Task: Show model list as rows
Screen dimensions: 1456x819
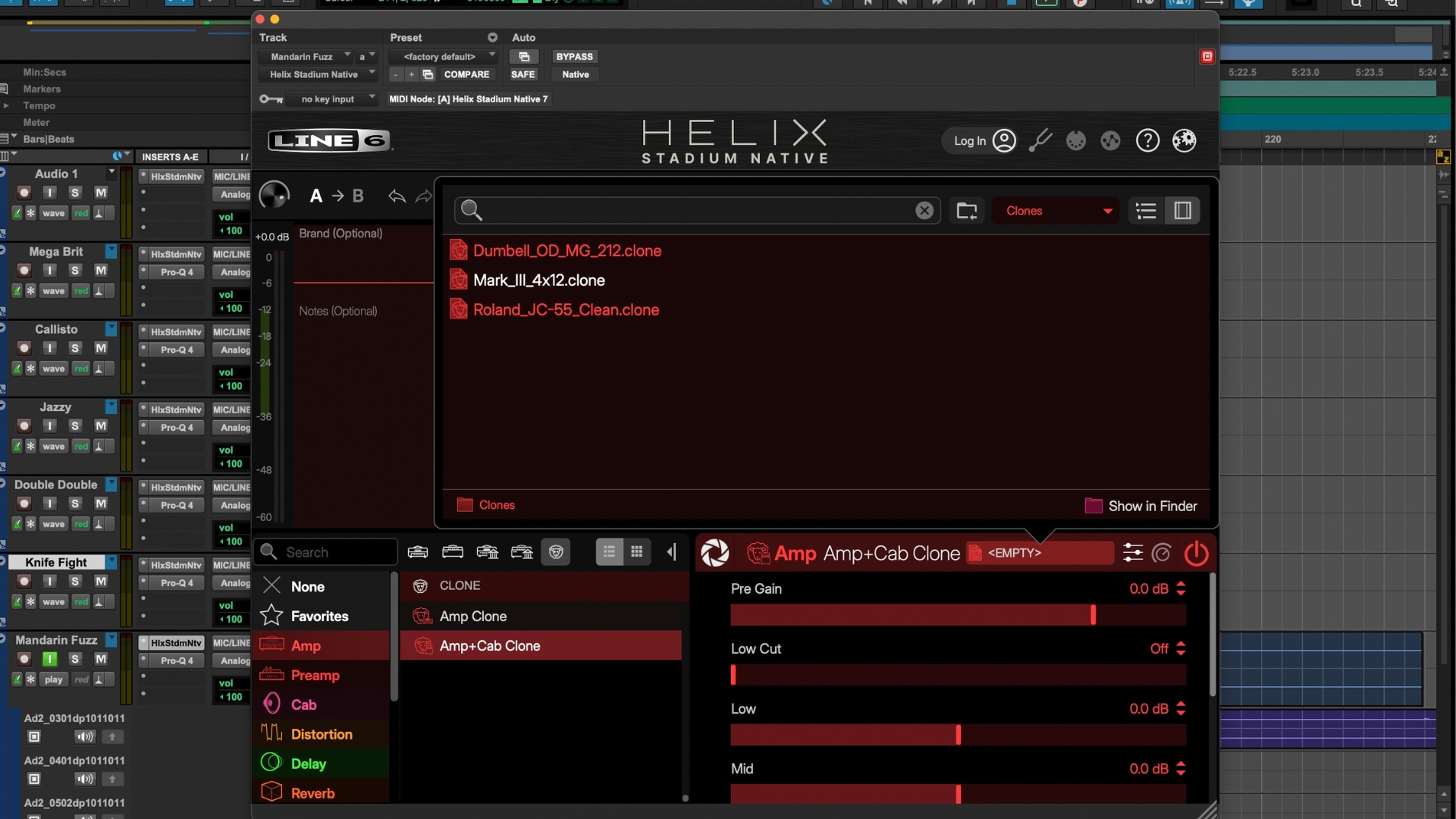Action: (x=609, y=552)
